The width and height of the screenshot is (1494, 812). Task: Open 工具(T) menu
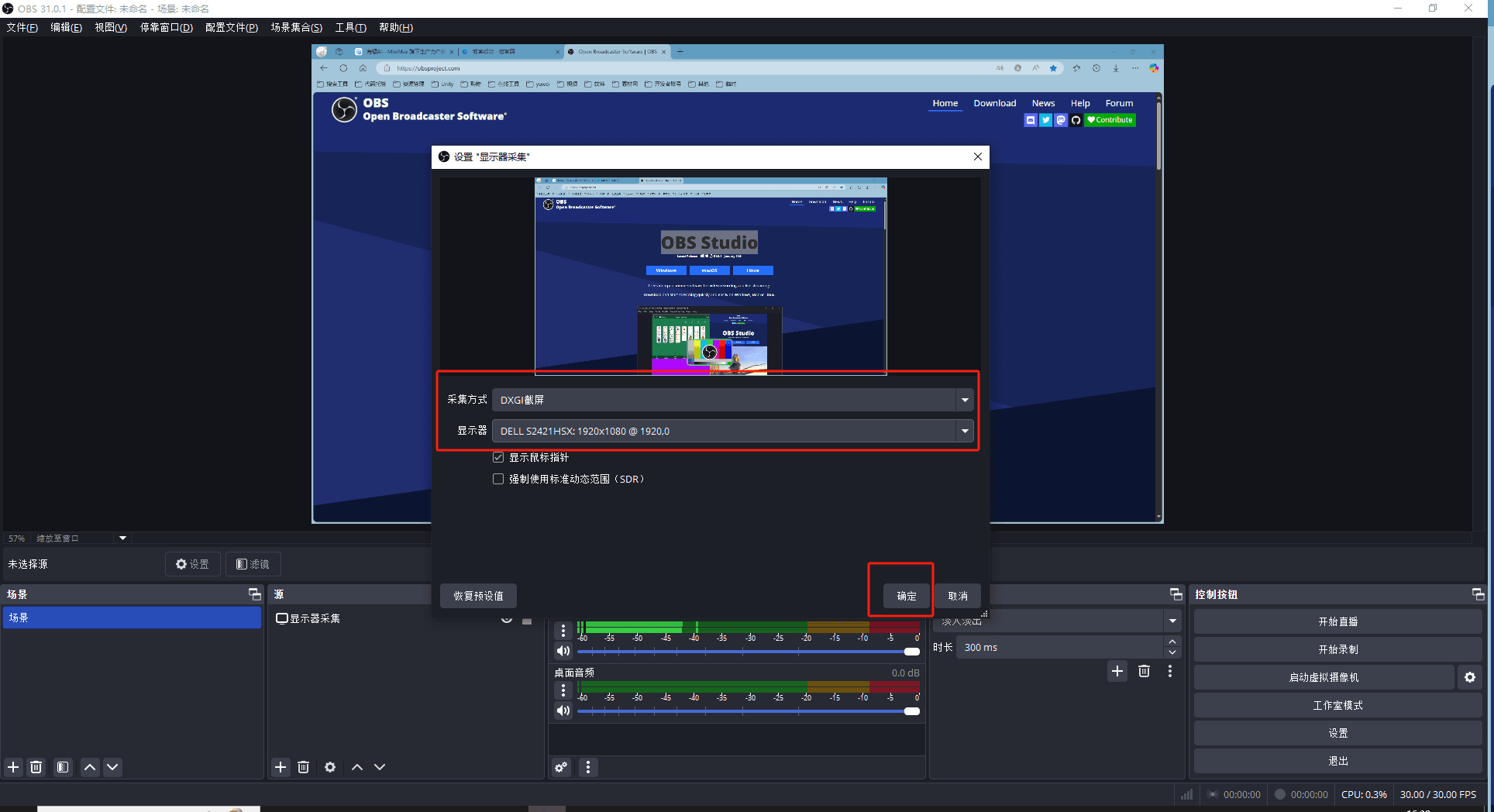click(x=351, y=27)
